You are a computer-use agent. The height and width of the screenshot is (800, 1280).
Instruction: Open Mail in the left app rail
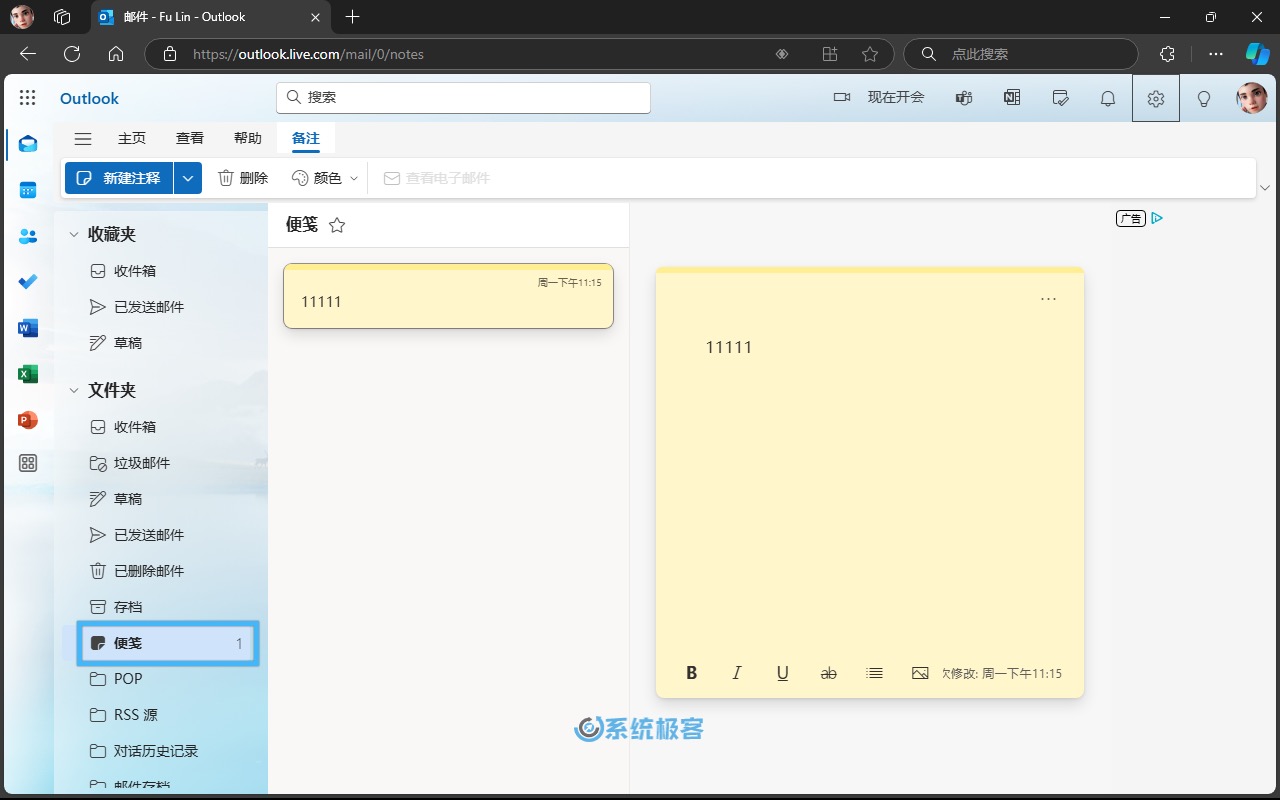28,144
